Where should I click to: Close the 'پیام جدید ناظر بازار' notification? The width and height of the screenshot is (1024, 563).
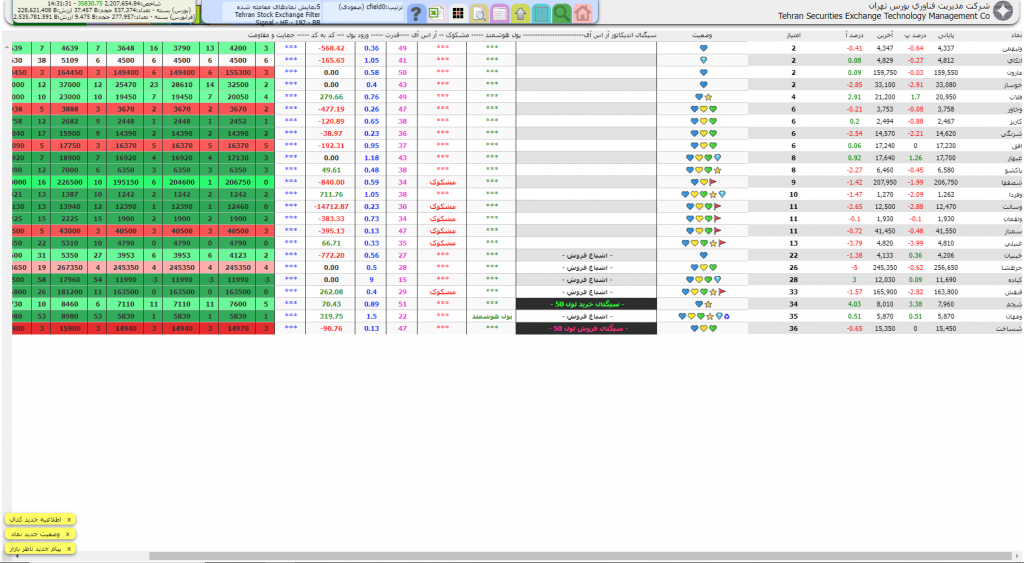point(68,550)
